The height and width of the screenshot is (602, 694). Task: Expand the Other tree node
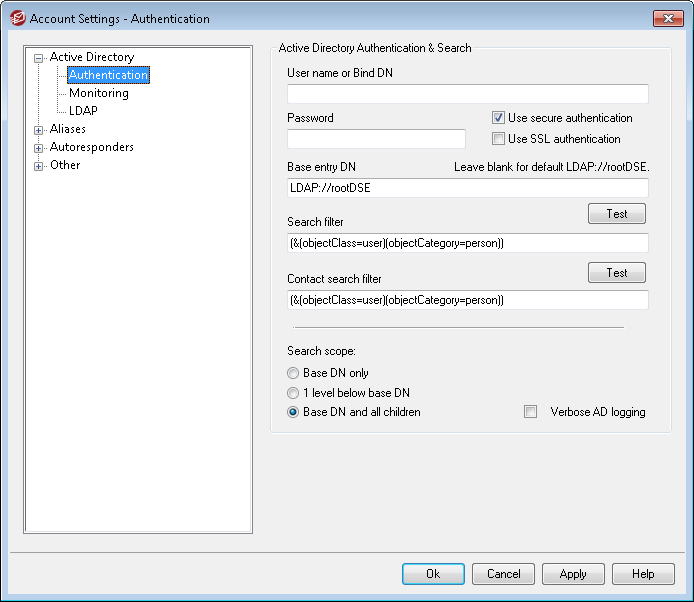(x=39, y=166)
